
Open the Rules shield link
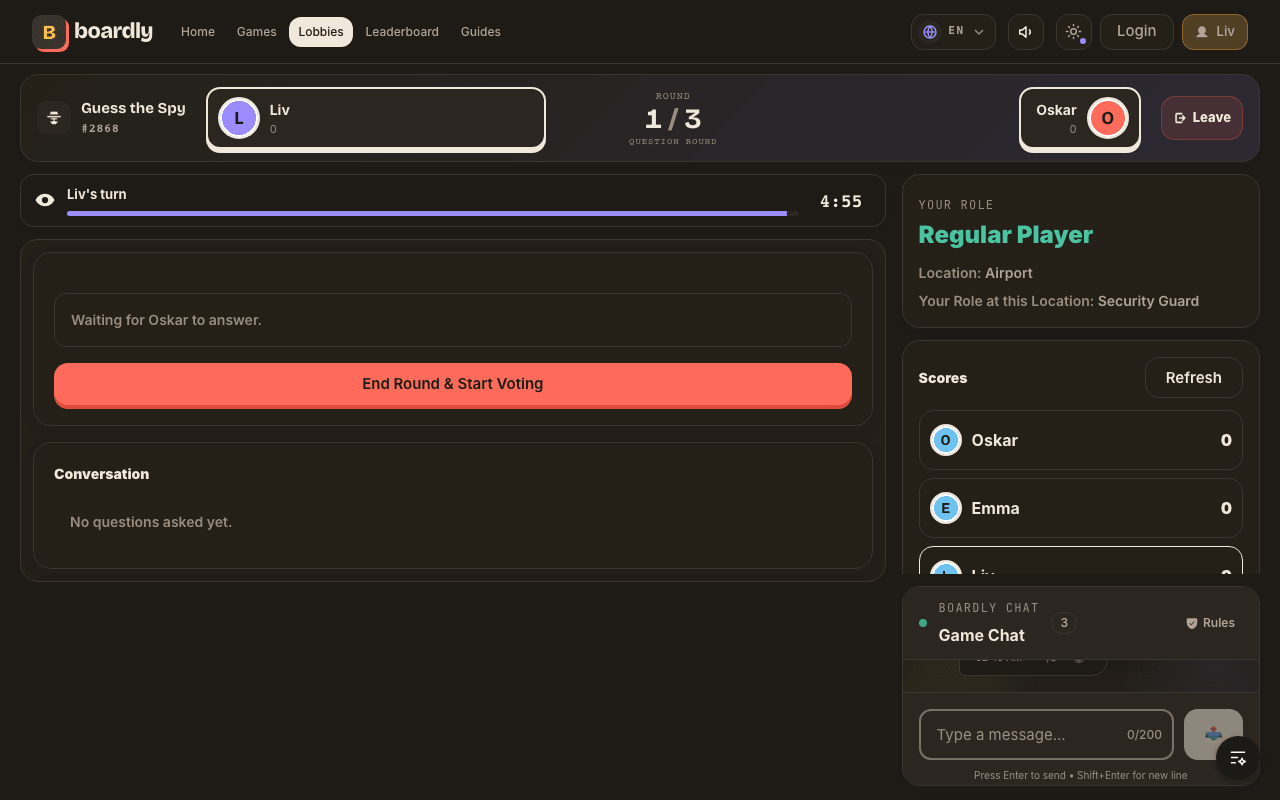click(1210, 623)
